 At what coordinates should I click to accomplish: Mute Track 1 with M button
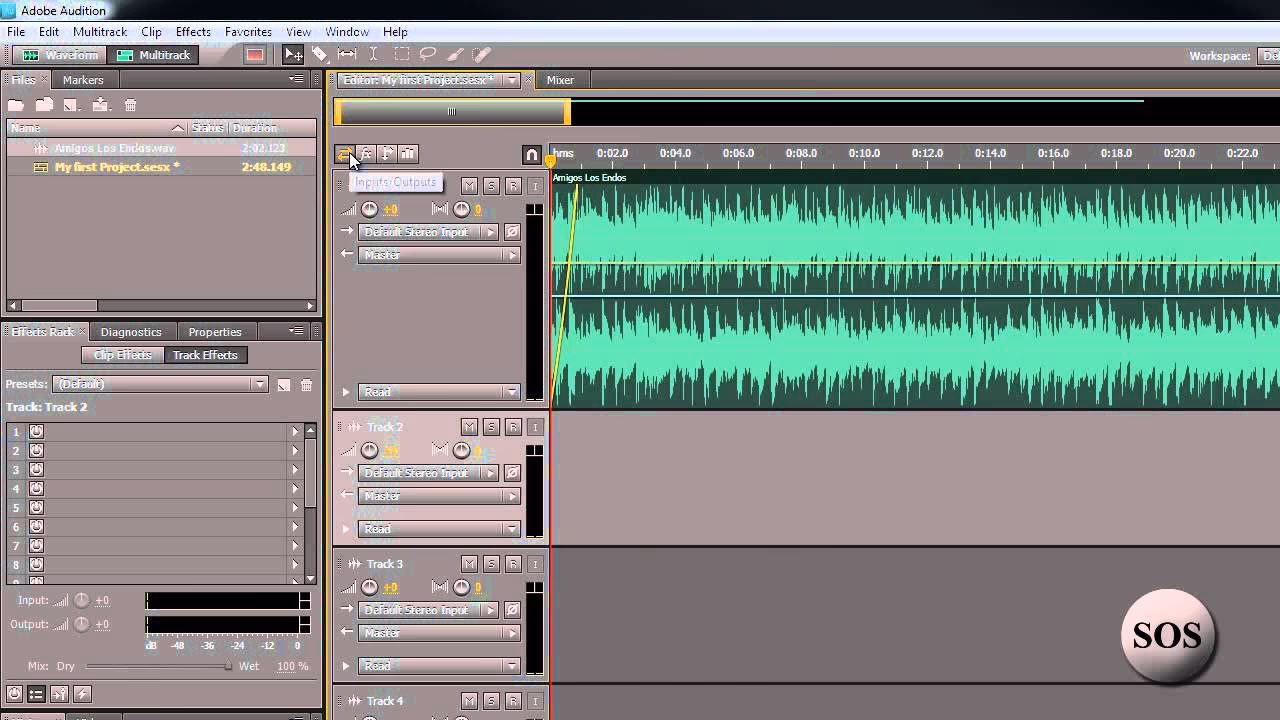coord(469,186)
